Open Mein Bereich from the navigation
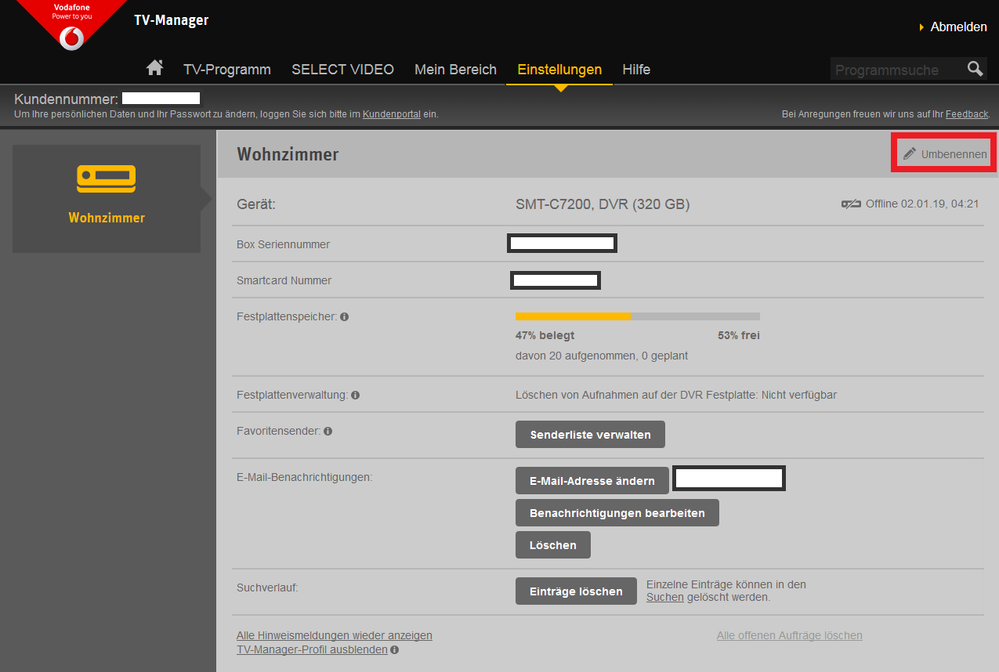Viewport: 999px width, 672px height. tap(456, 69)
